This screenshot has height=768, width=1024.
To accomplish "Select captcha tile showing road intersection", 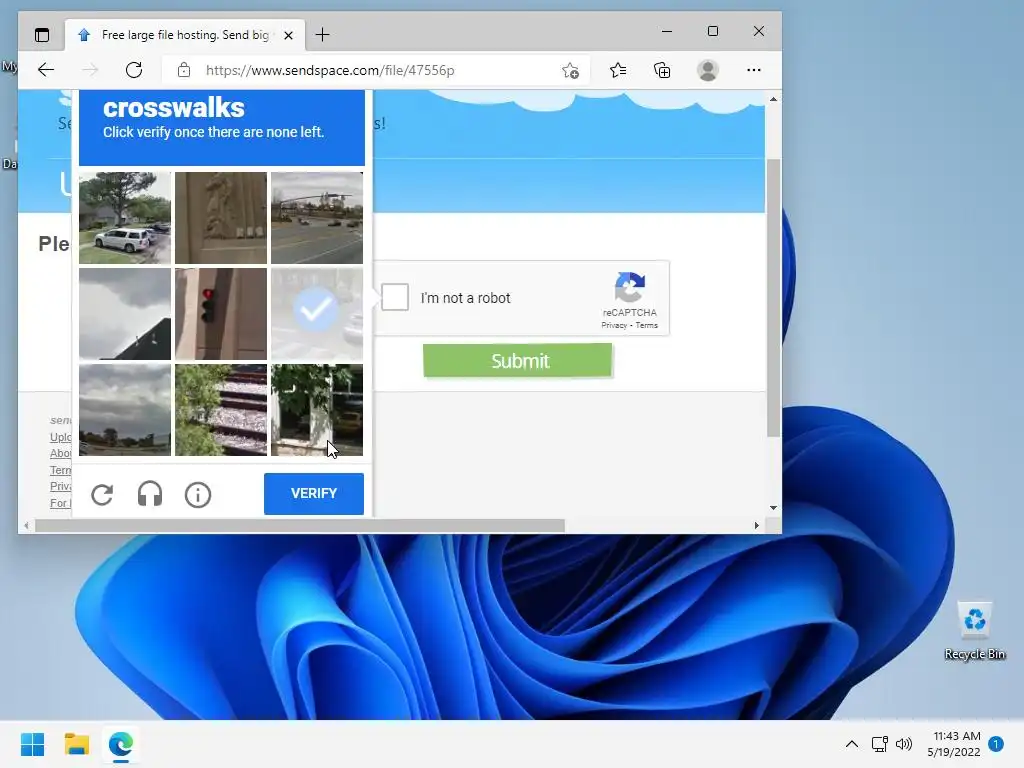I will (x=317, y=218).
